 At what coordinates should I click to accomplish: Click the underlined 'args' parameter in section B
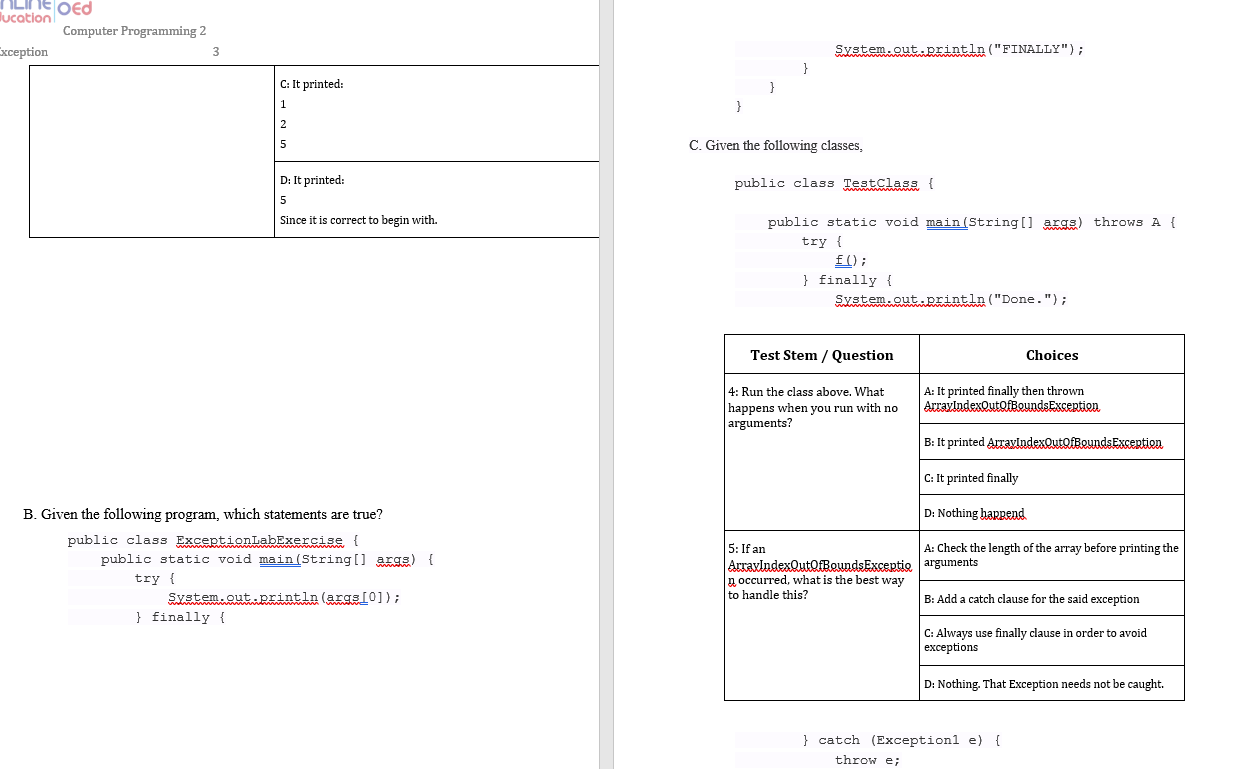(392, 559)
